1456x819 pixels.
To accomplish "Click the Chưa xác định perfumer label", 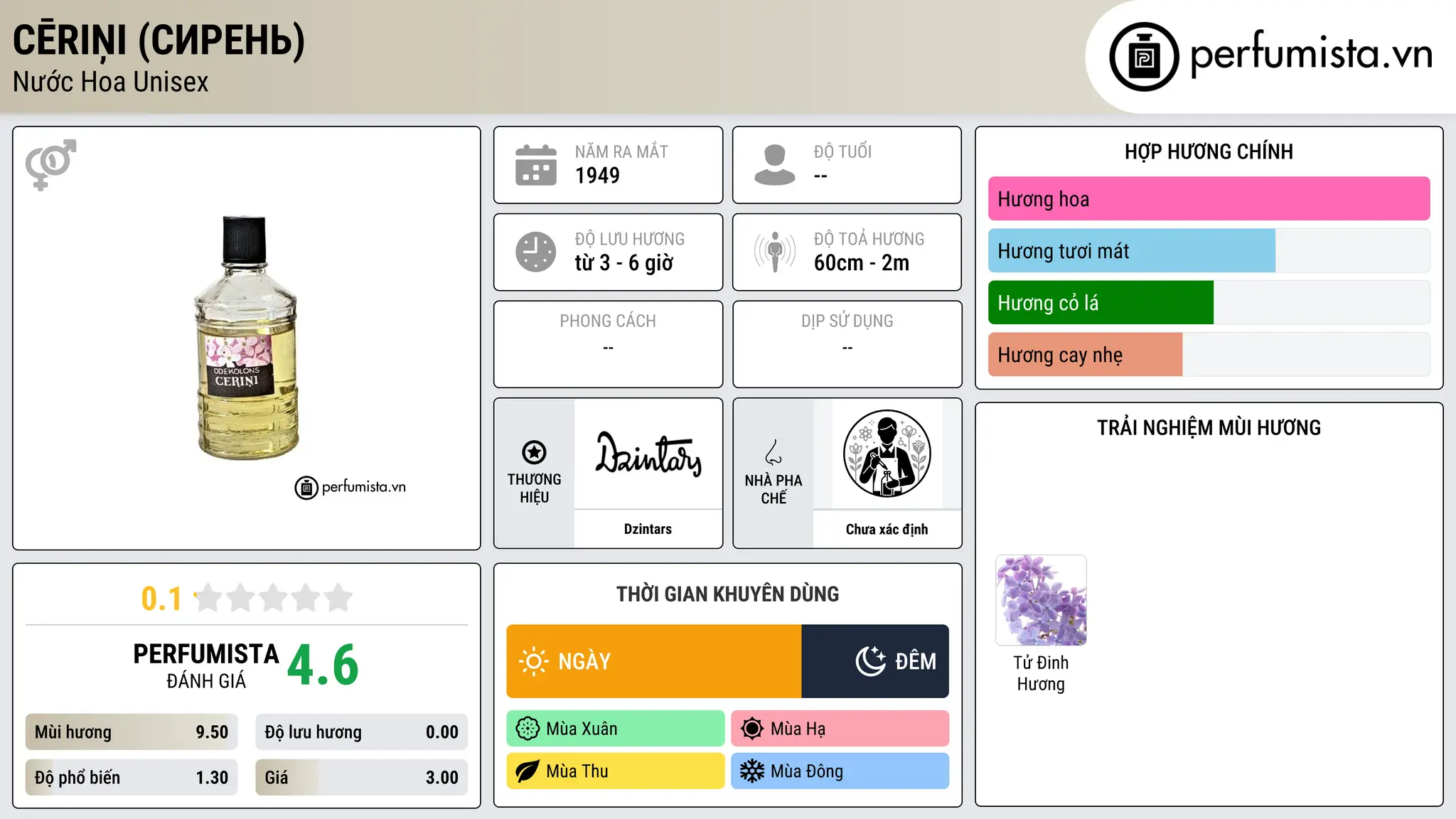I will click(x=887, y=529).
